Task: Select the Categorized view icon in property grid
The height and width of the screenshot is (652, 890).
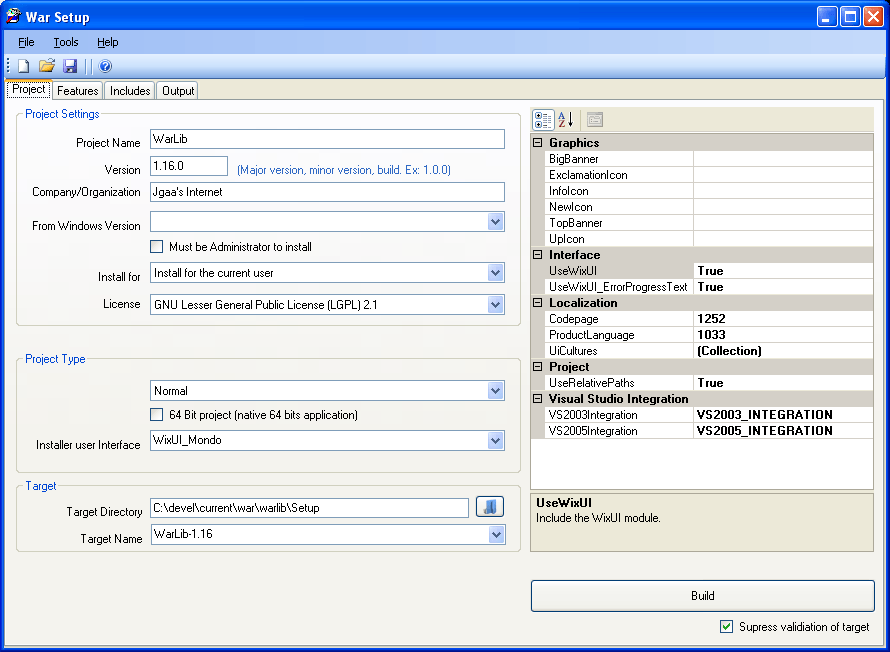Action: pos(543,120)
